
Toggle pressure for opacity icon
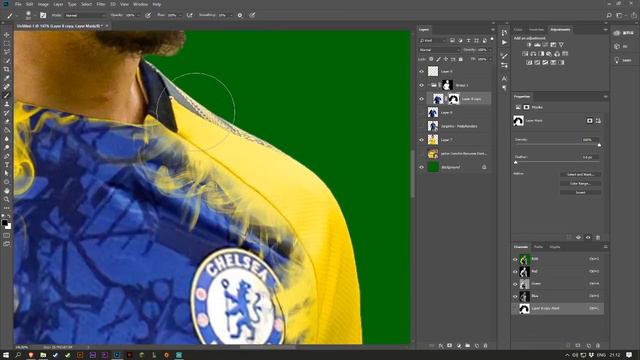pos(148,15)
